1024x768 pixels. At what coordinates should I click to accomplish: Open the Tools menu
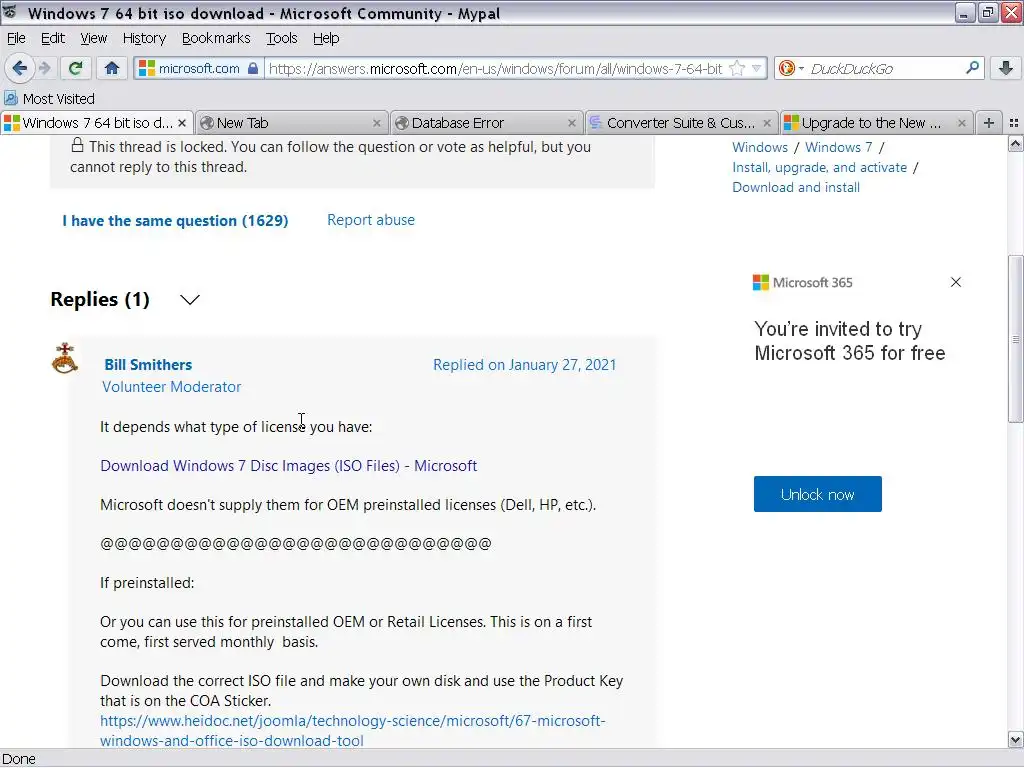(281, 39)
